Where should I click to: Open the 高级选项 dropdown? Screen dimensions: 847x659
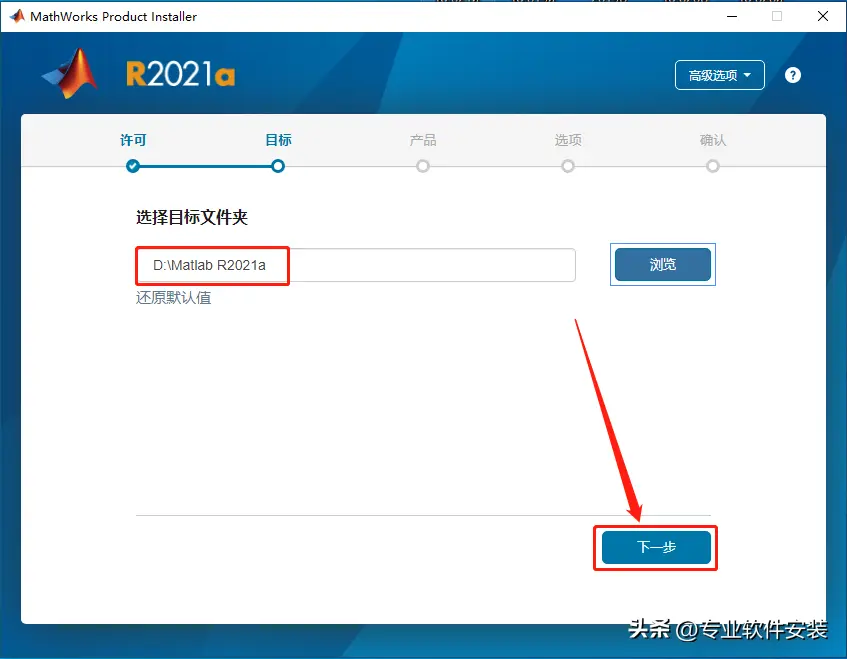click(720, 75)
